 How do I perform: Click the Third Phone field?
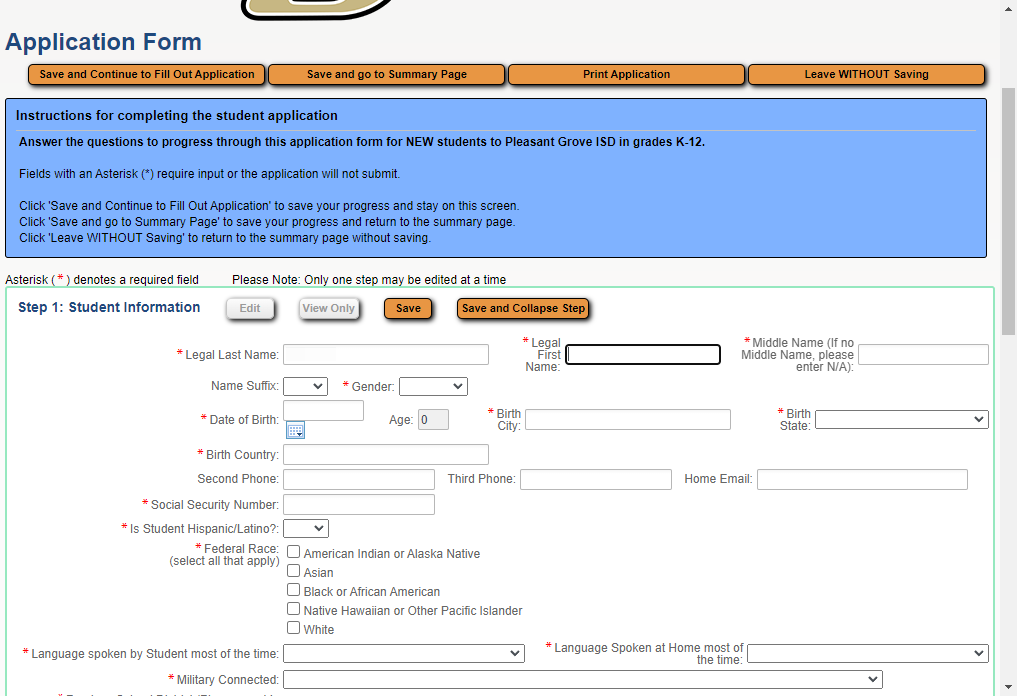click(x=596, y=479)
